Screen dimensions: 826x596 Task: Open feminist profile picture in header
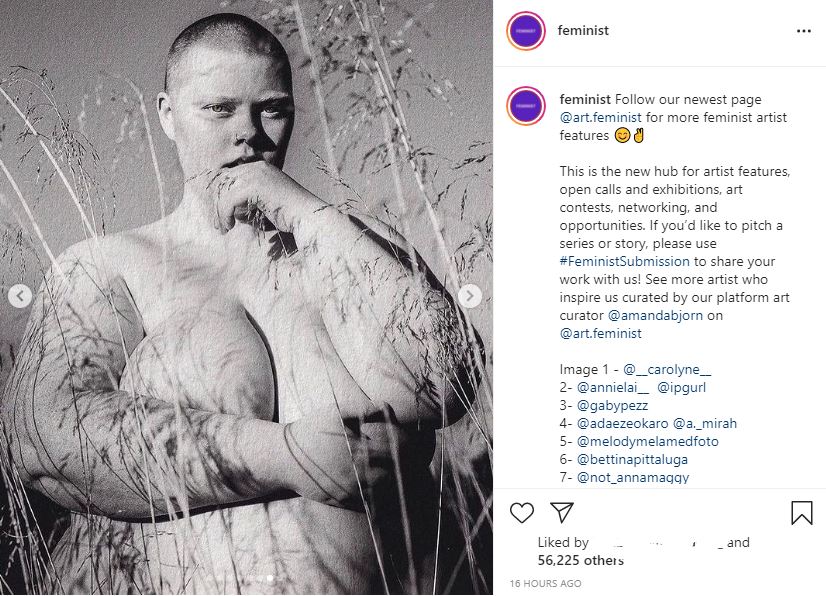[526, 31]
